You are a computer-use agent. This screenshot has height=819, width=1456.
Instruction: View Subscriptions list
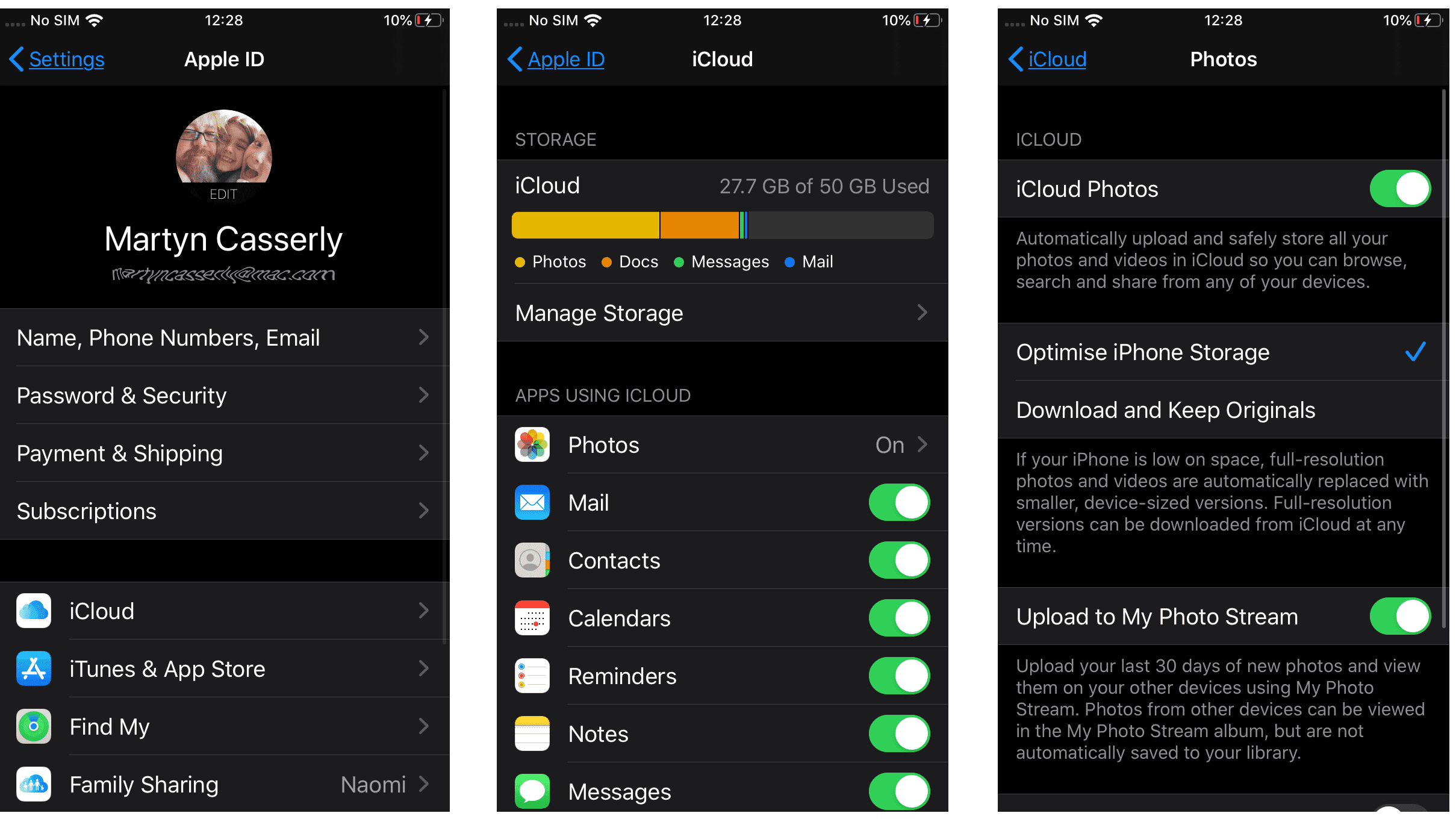coord(225,511)
